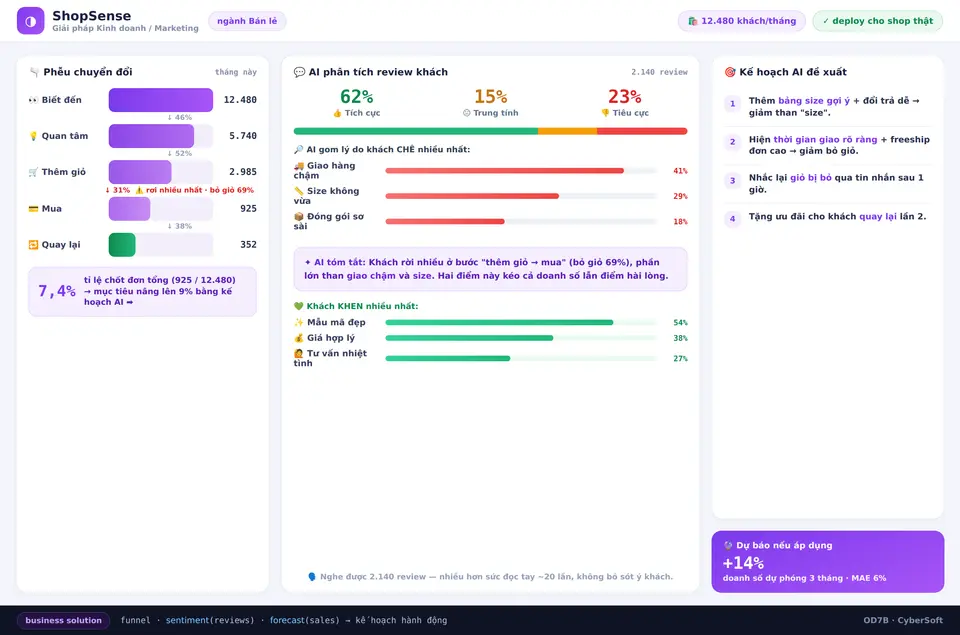Viewport: 960px width, 635px height.
Task: Click the "ngành Bán lẻ" pill
Action: click(x=247, y=21)
